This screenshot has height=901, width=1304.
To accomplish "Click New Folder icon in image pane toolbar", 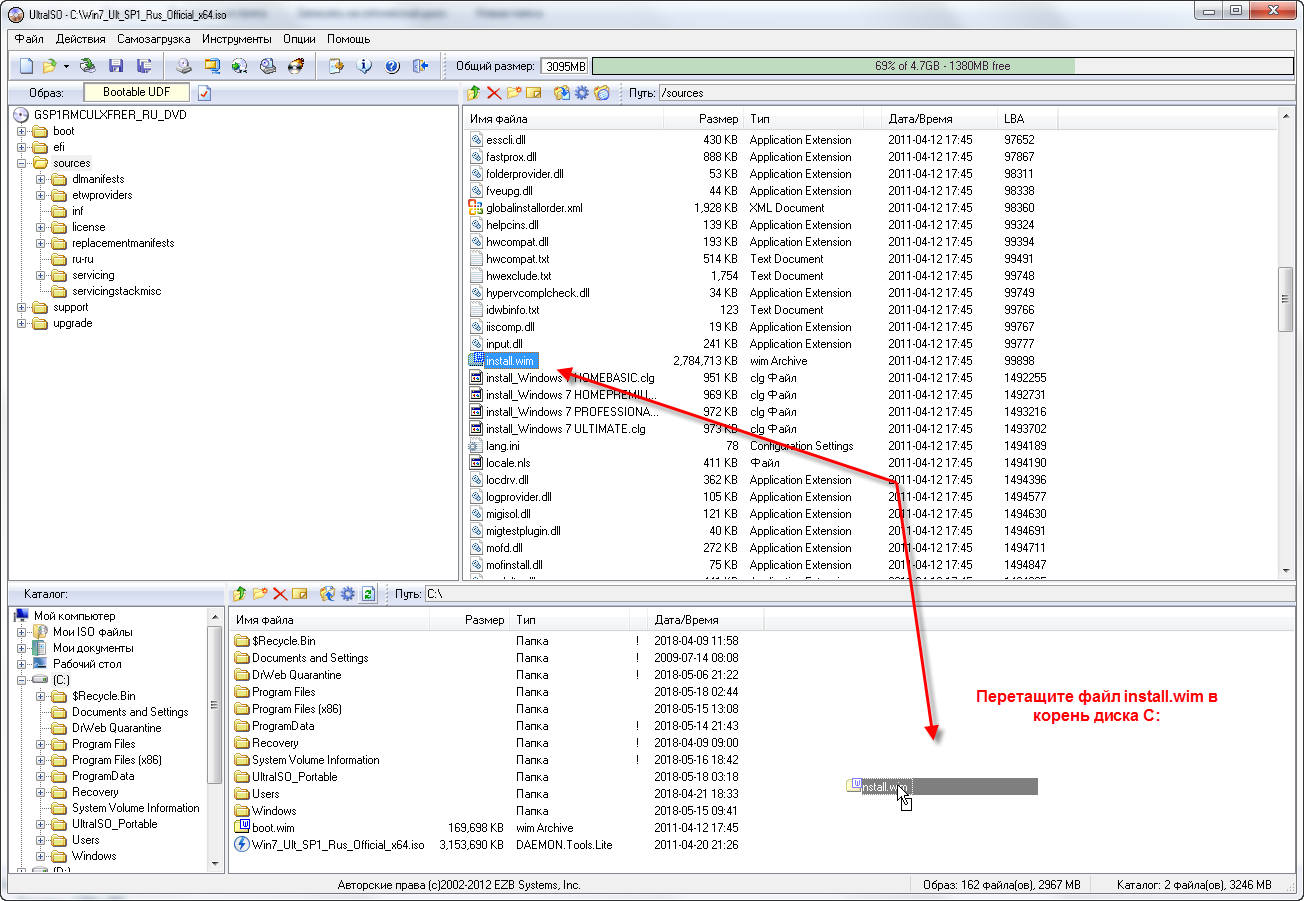I will pos(514,93).
